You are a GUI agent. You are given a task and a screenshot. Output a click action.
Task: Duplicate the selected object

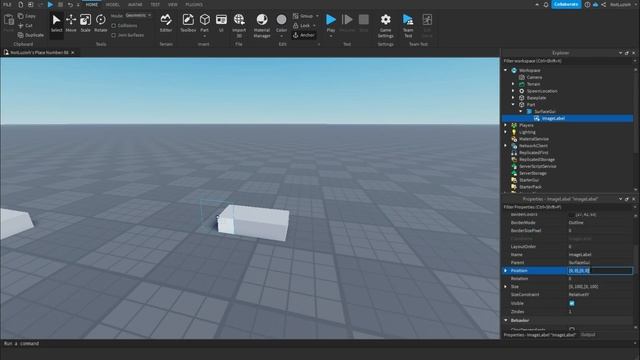[31, 35]
